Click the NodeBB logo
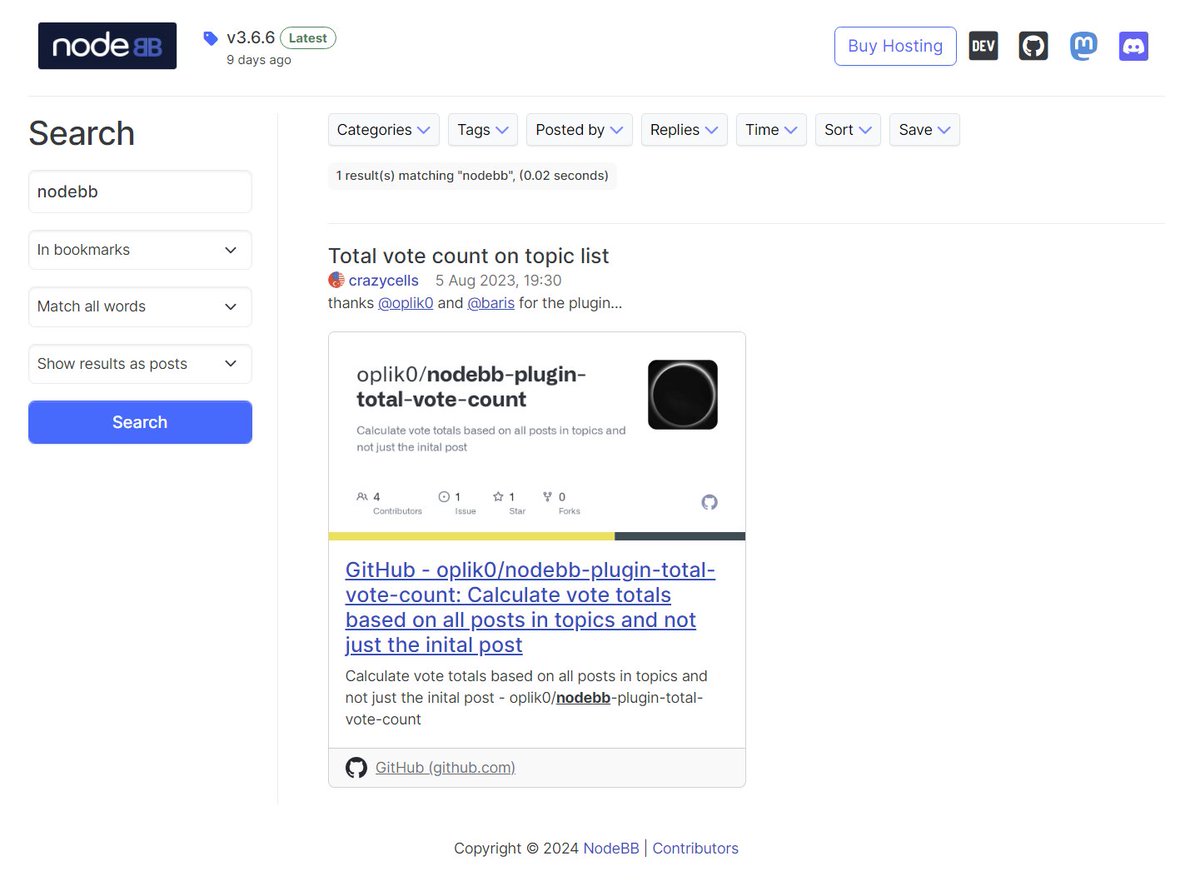Image resolution: width=1200 pixels, height=896 pixels. click(107, 46)
